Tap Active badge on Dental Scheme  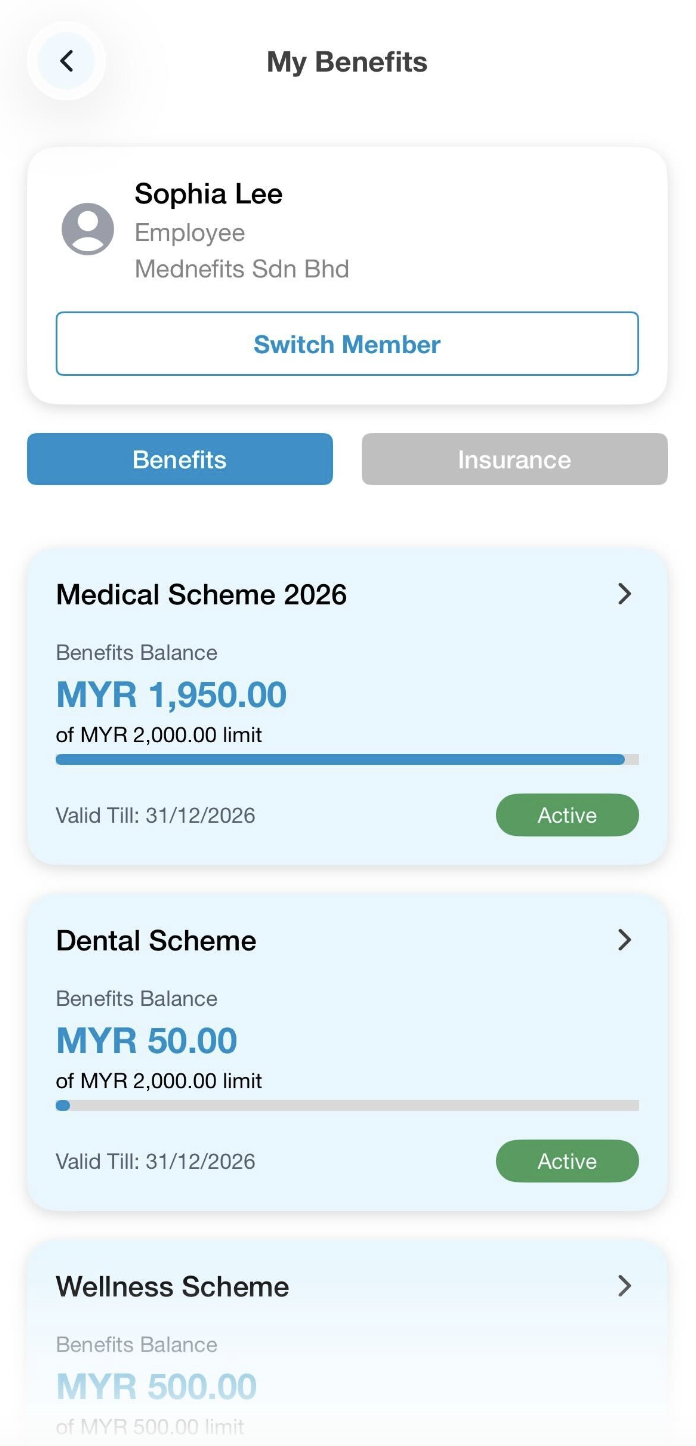567,1161
